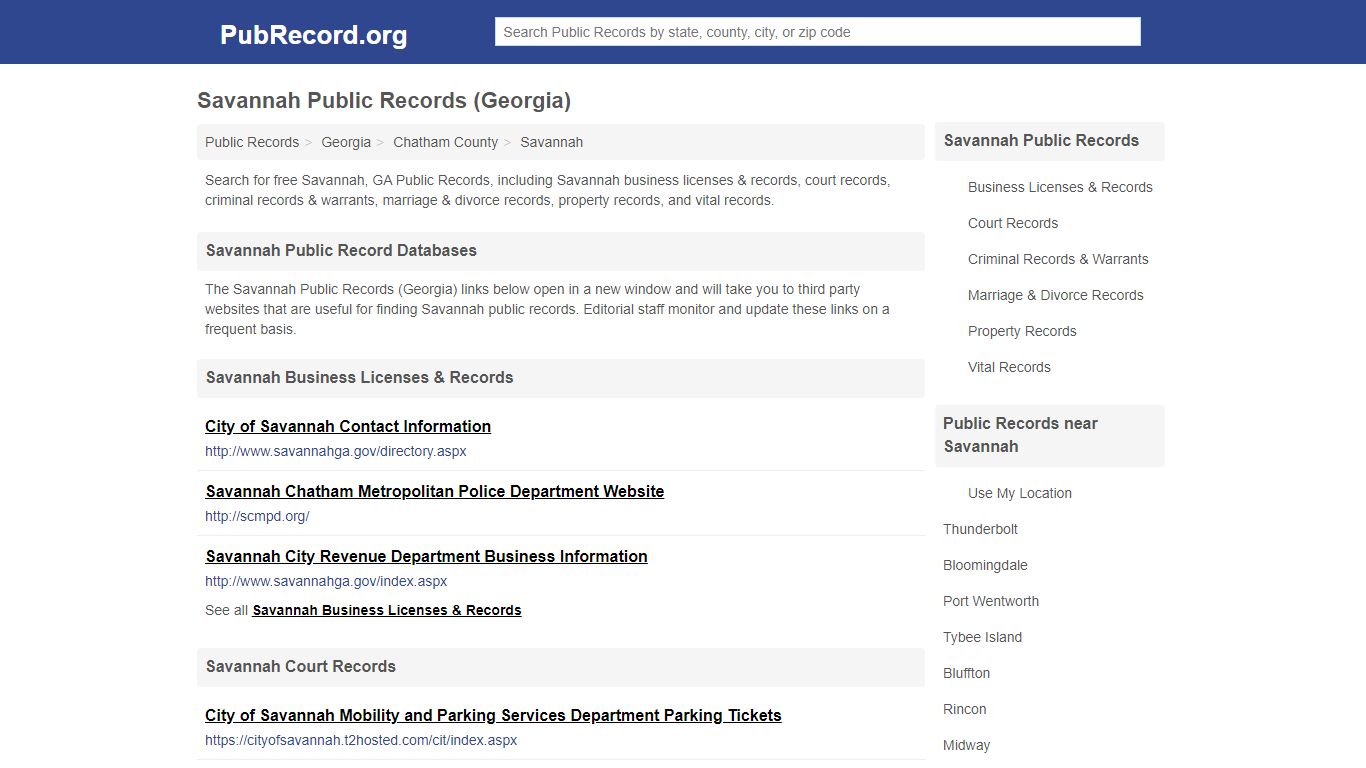Choose Criminal Records & Warrants in sidebar
Screen dimensions: 1366x768
pyautogui.click(x=1058, y=259)
